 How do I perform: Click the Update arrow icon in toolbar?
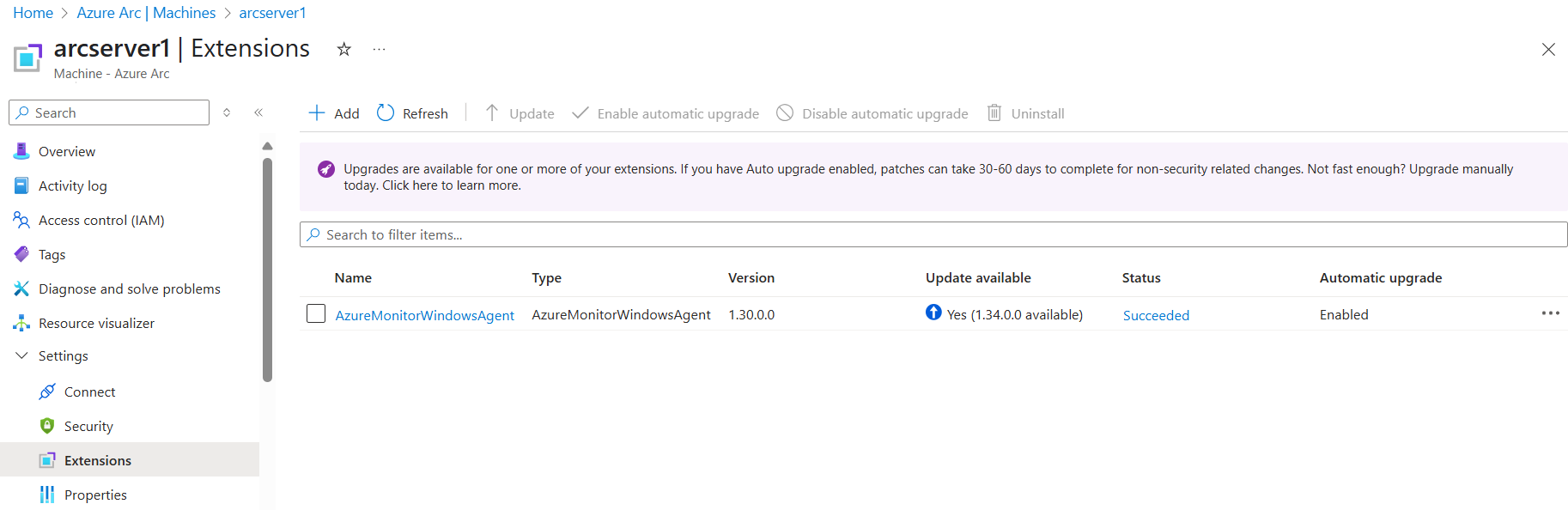point(492,113)
